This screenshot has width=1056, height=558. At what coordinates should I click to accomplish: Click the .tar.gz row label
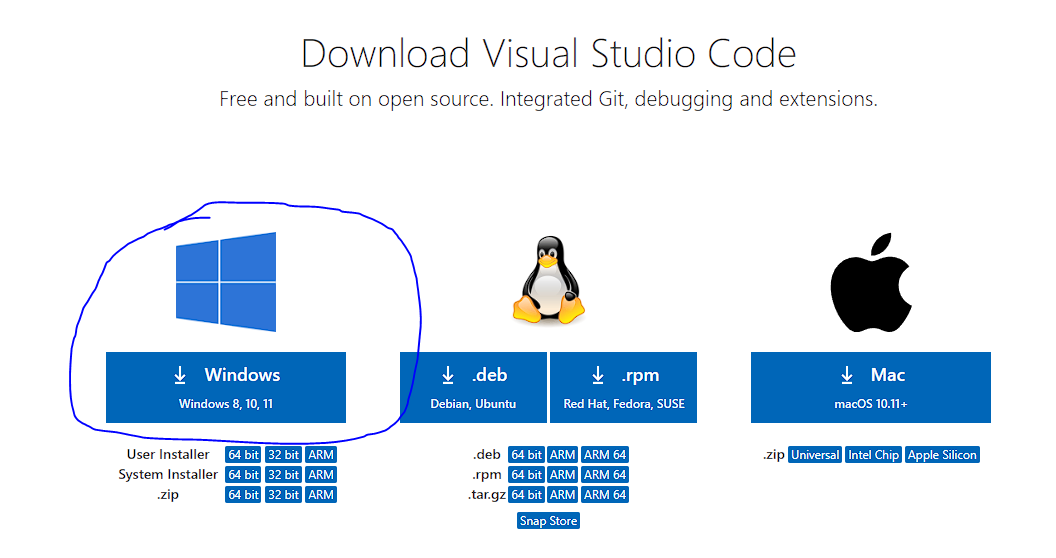(486, 495)
